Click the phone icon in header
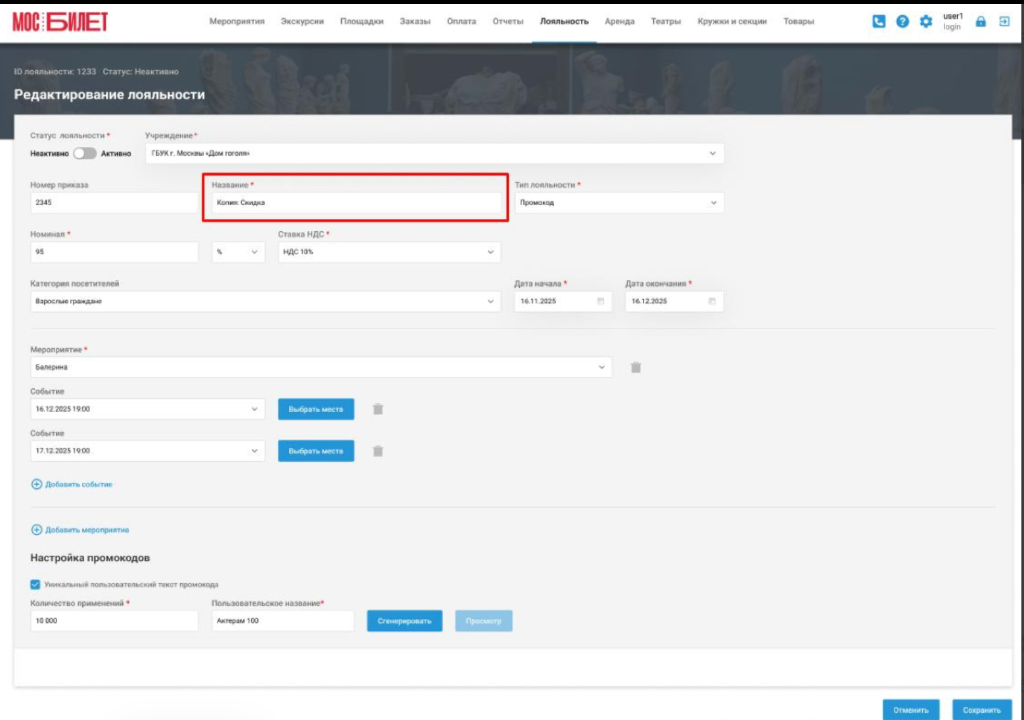1024x720 pixels. tap(879, 22)
